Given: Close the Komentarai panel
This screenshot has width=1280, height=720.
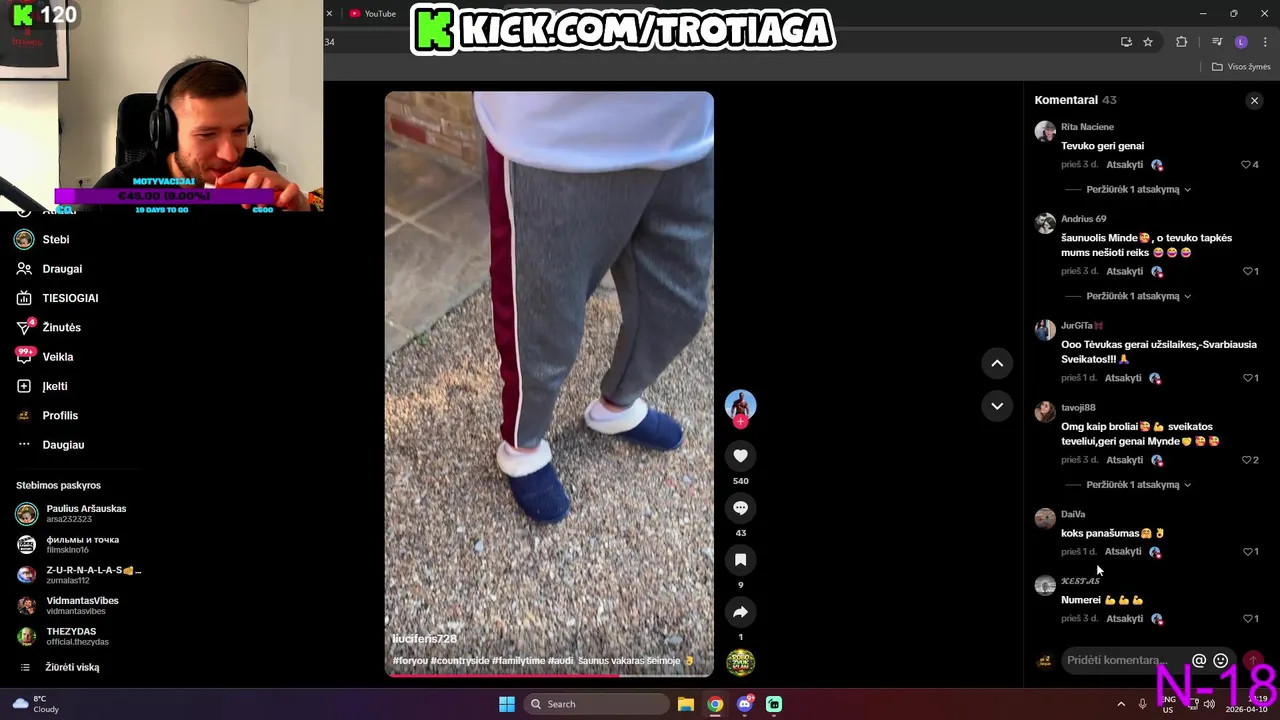Looking at the screenshot, I should pyautogui.click(x=1254, y=101).
